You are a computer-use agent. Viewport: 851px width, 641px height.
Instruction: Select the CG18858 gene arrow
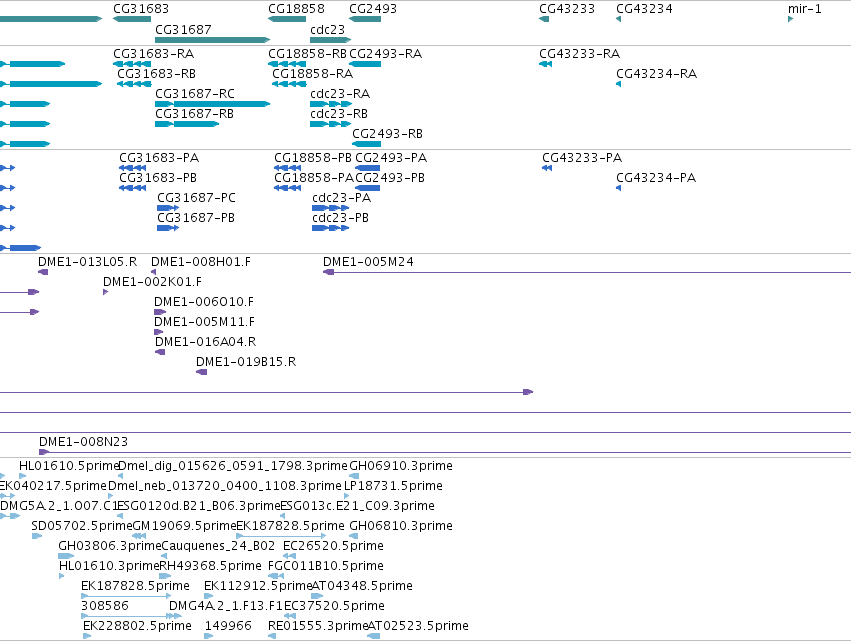287,19
